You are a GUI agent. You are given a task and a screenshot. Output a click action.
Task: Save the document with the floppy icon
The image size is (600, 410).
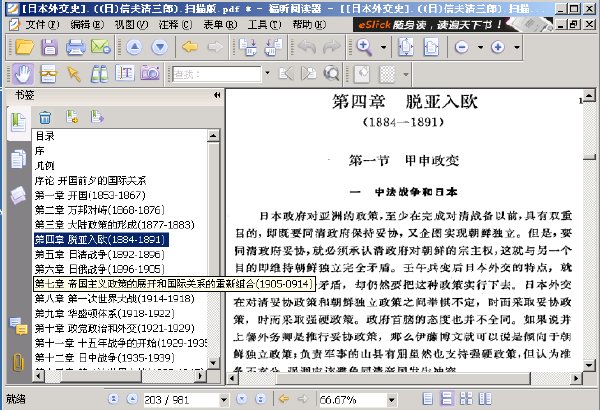[x=50, y=47]
